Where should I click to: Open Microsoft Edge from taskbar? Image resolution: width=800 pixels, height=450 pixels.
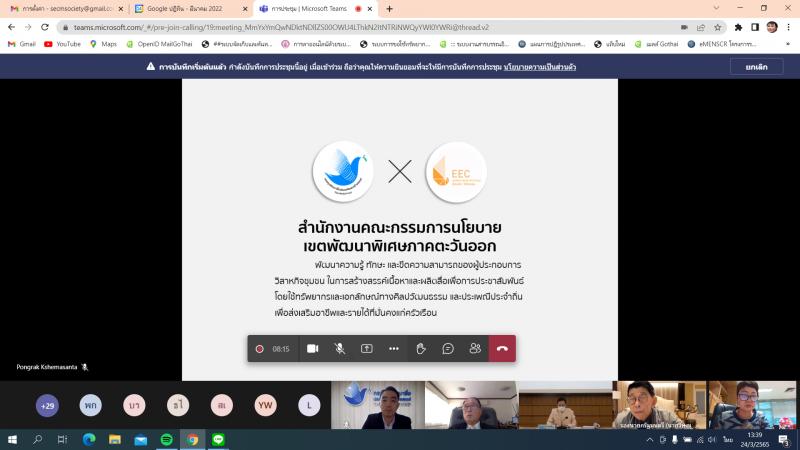click(x=89, y=439)
